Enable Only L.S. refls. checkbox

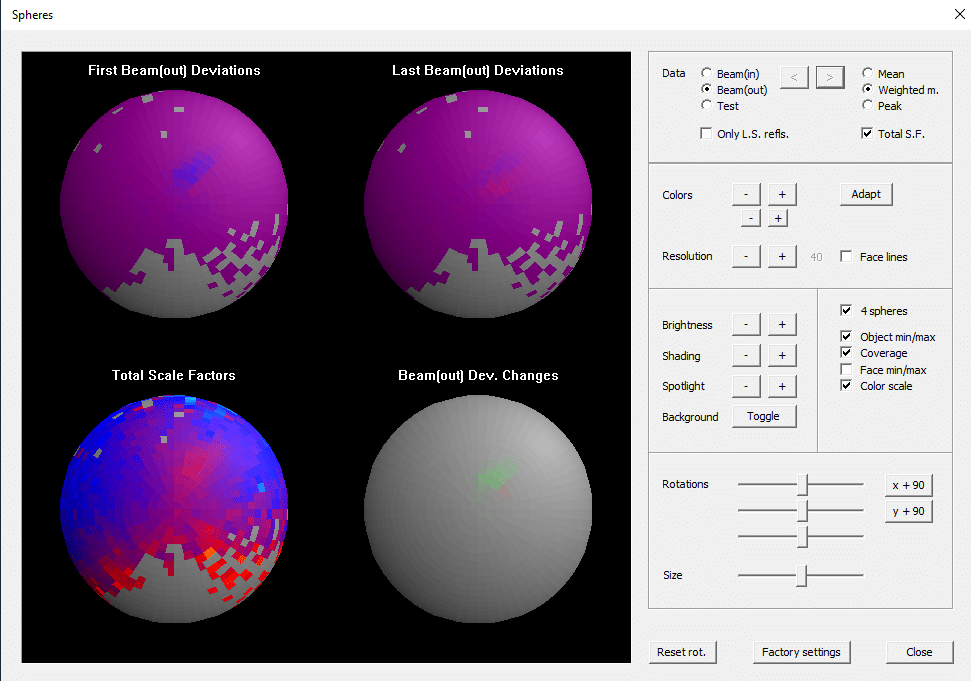707,134
